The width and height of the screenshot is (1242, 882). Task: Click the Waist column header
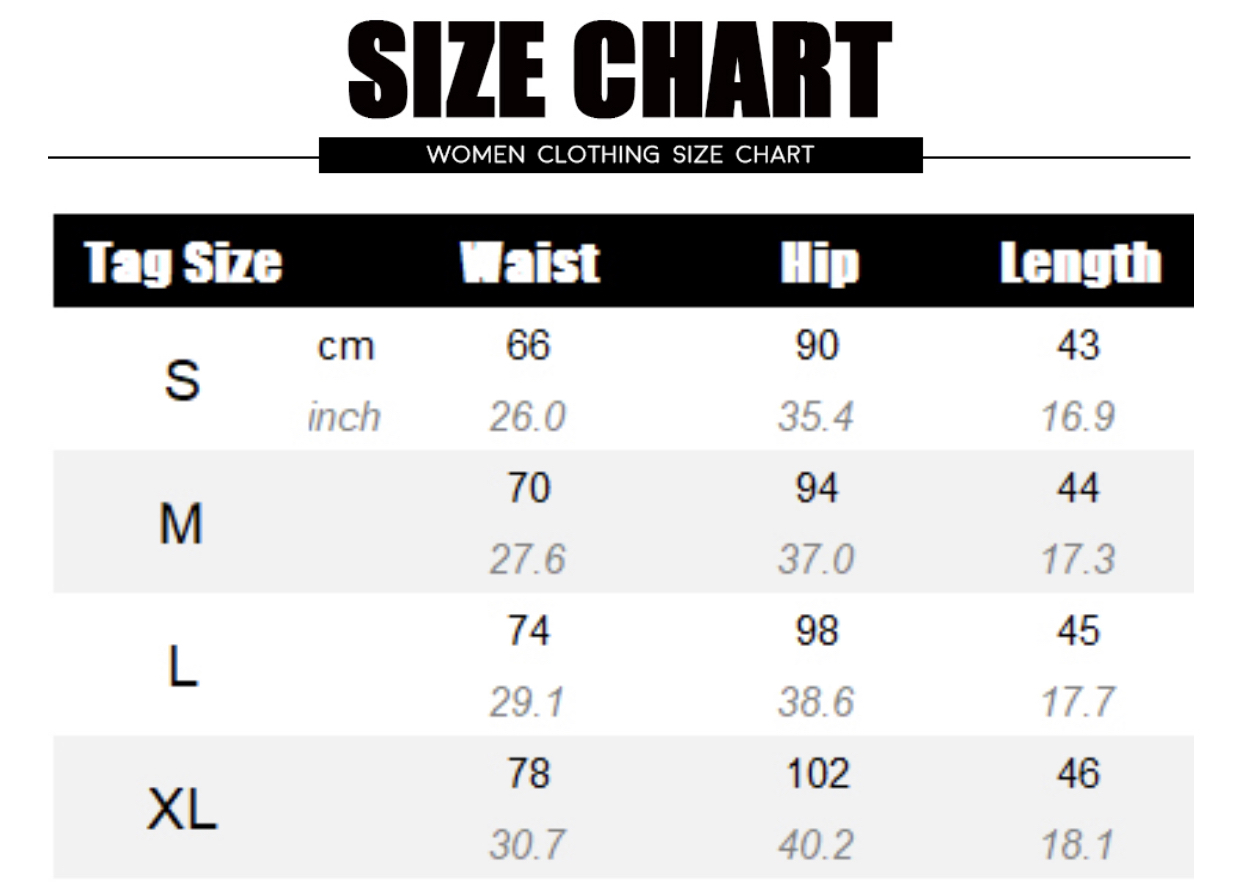pyautogui.click(x=529, y=262)
